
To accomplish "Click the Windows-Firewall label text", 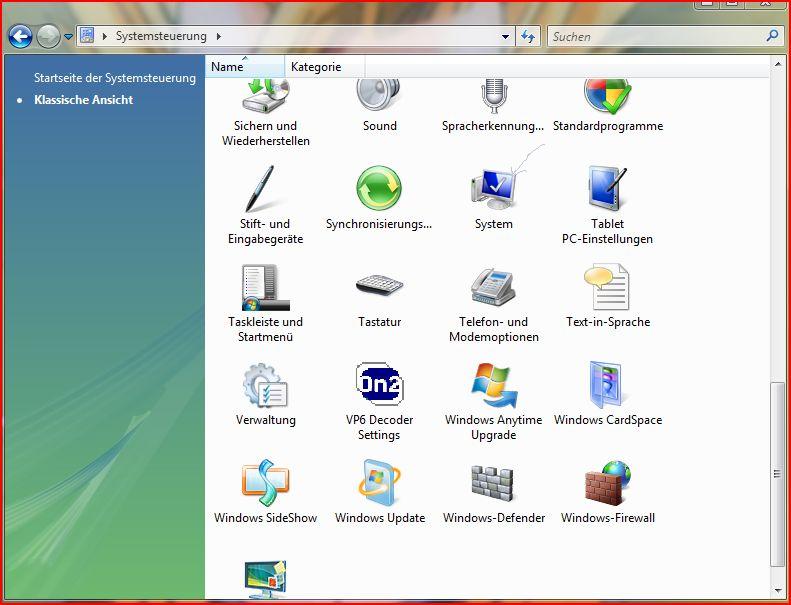I will [608, 518].
